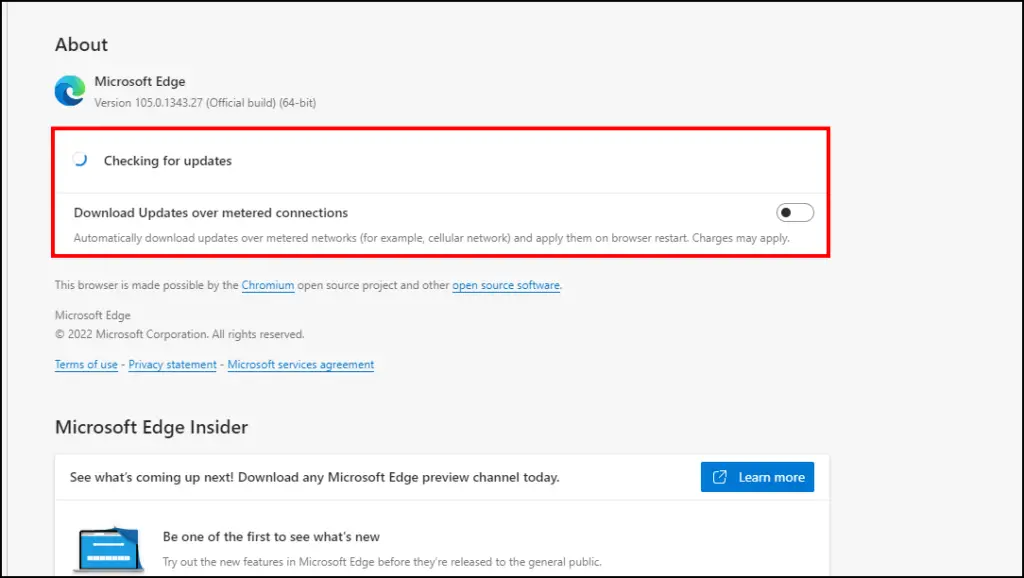This screenshot has width=1024, height=578.
Task: Click the checking for updates spinner
Action: (80, 160)
